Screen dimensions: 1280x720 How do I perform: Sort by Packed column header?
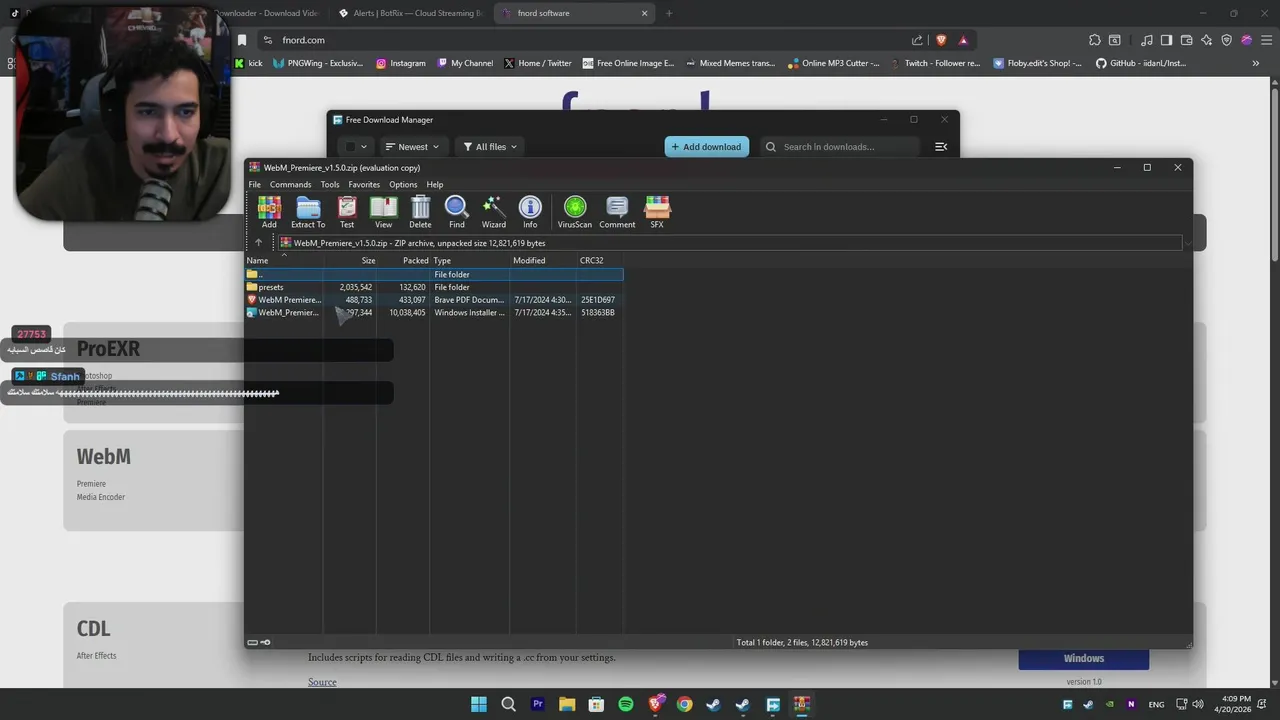pos(403,260)
